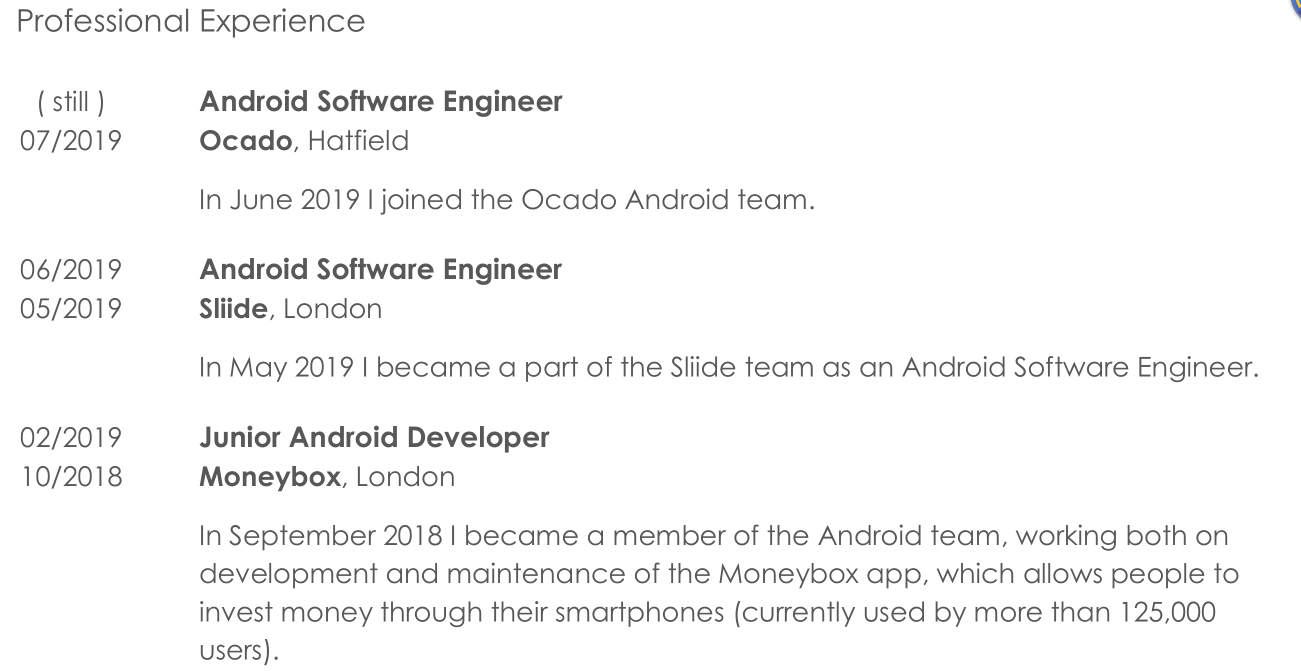The image size is (1301, 671).
Task: Click the Moneybox company name in bold
Action: pos(270,477)
